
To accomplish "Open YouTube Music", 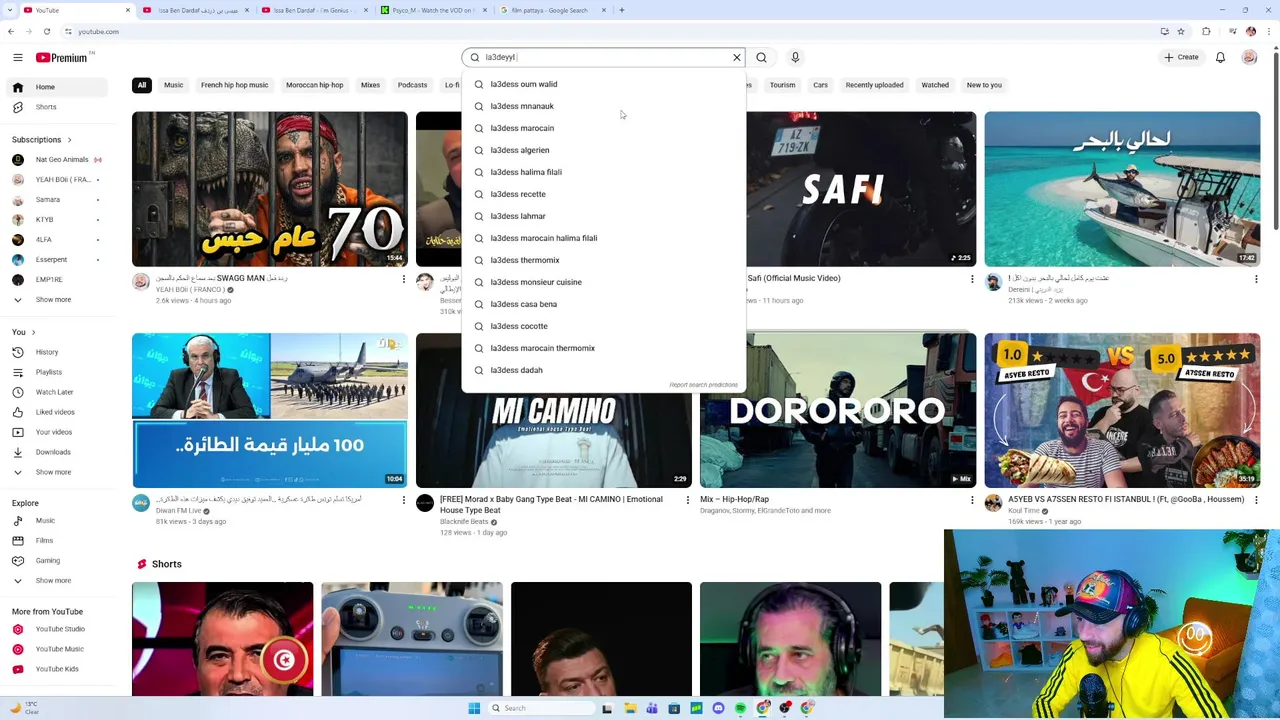I will (55, 649).
